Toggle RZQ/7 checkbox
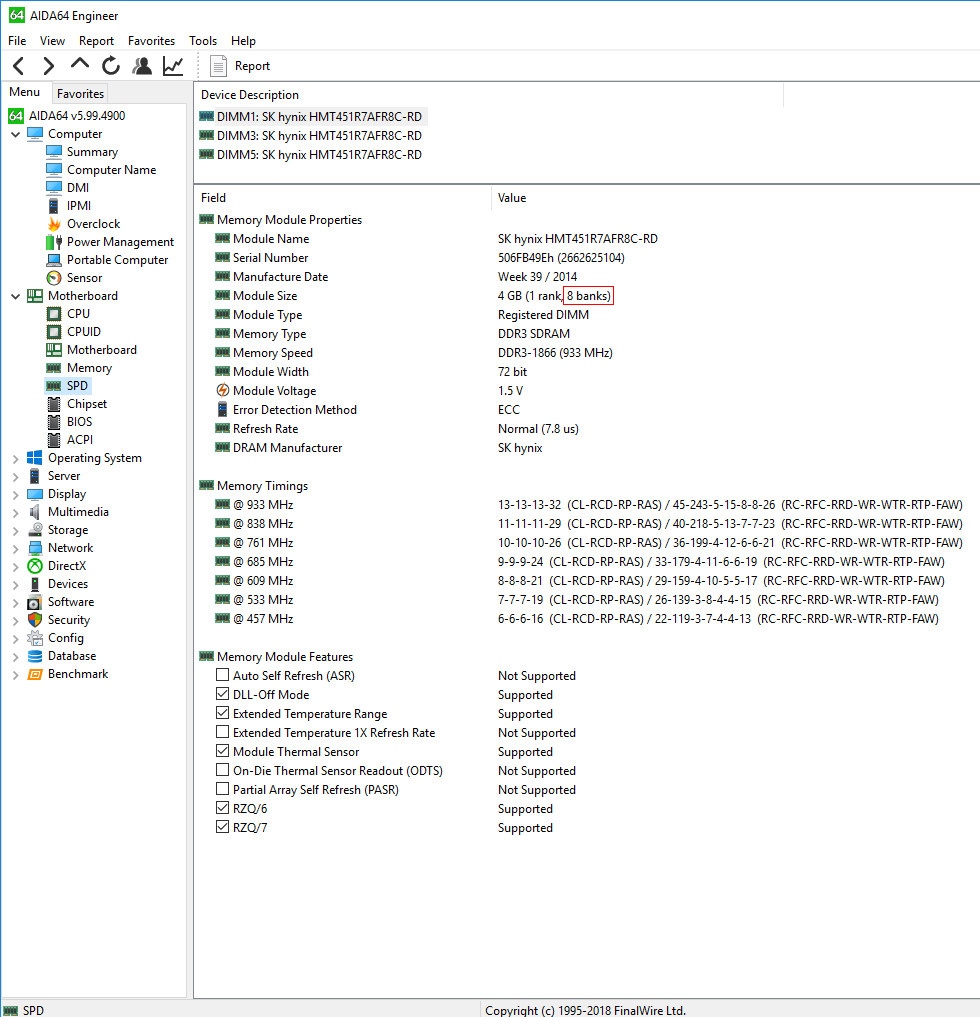Viewport: 980px width, 1017px height. [222, 827]
